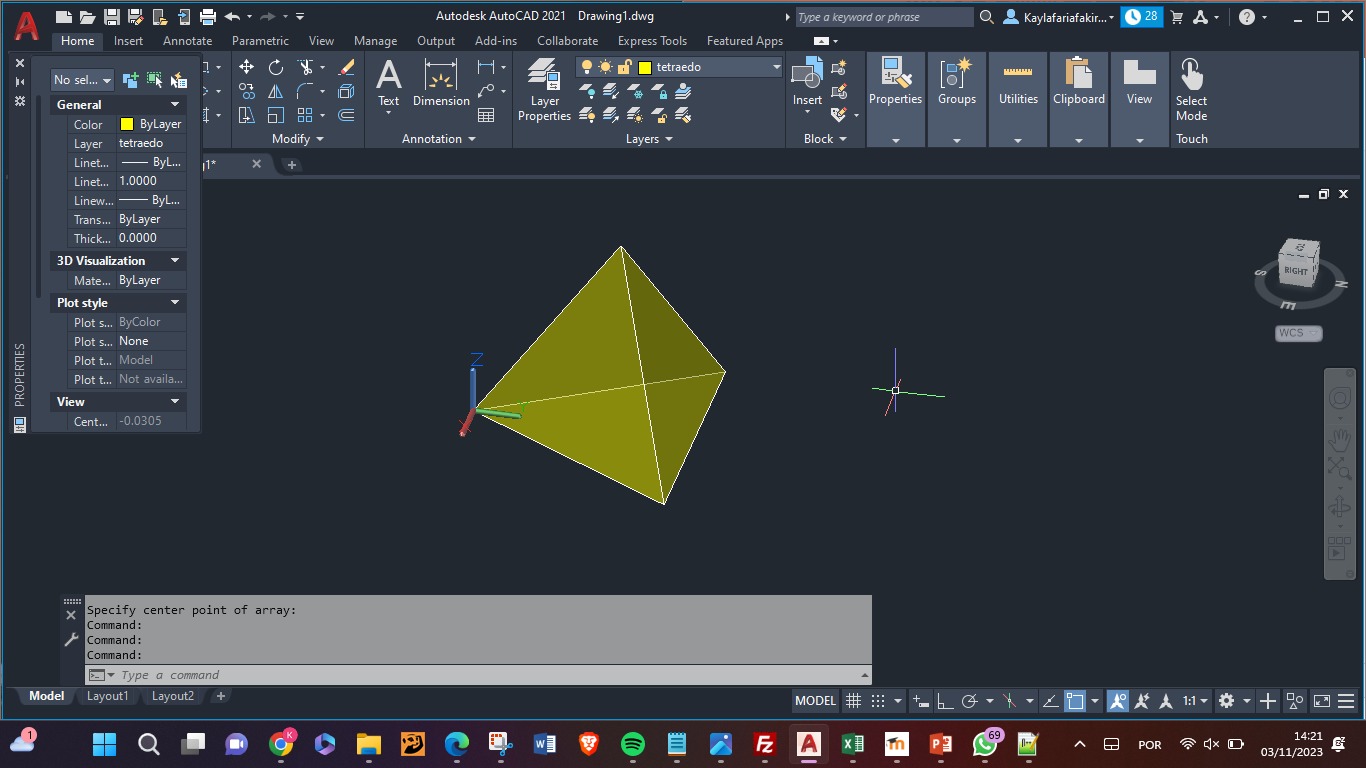
Task: Click the Open file icon
Action: (88, 16)
